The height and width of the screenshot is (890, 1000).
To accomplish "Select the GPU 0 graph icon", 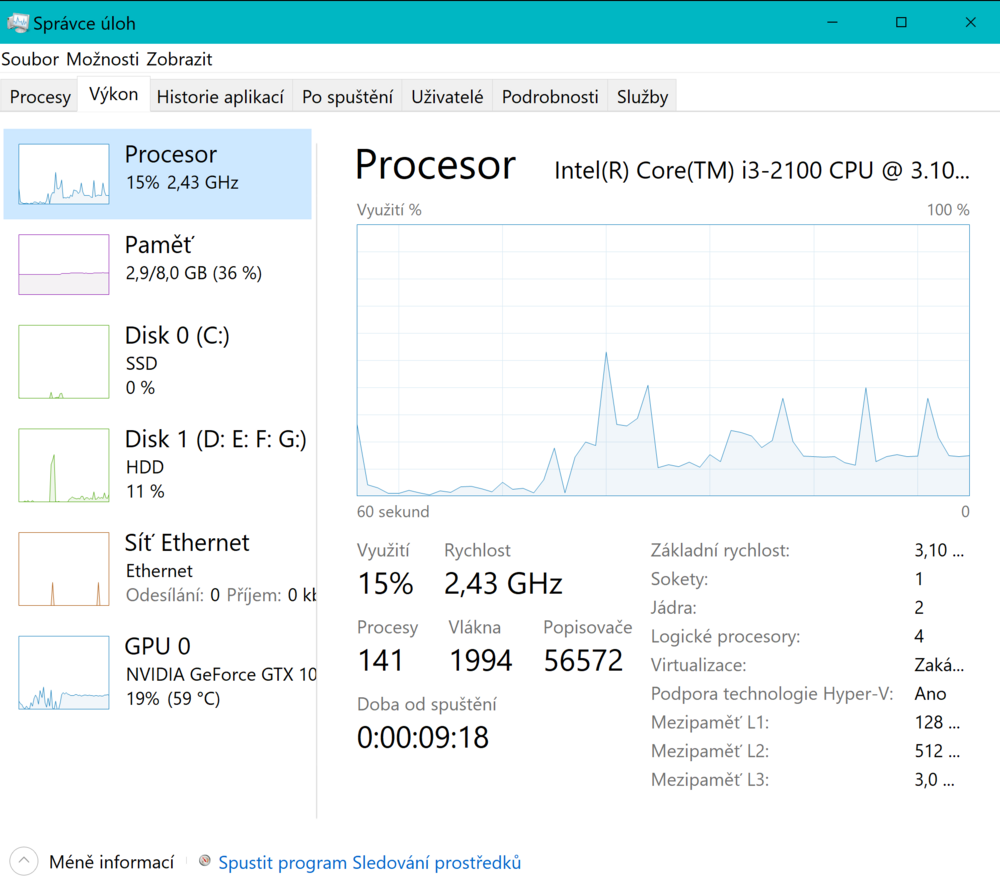I will tap(64, 673).
